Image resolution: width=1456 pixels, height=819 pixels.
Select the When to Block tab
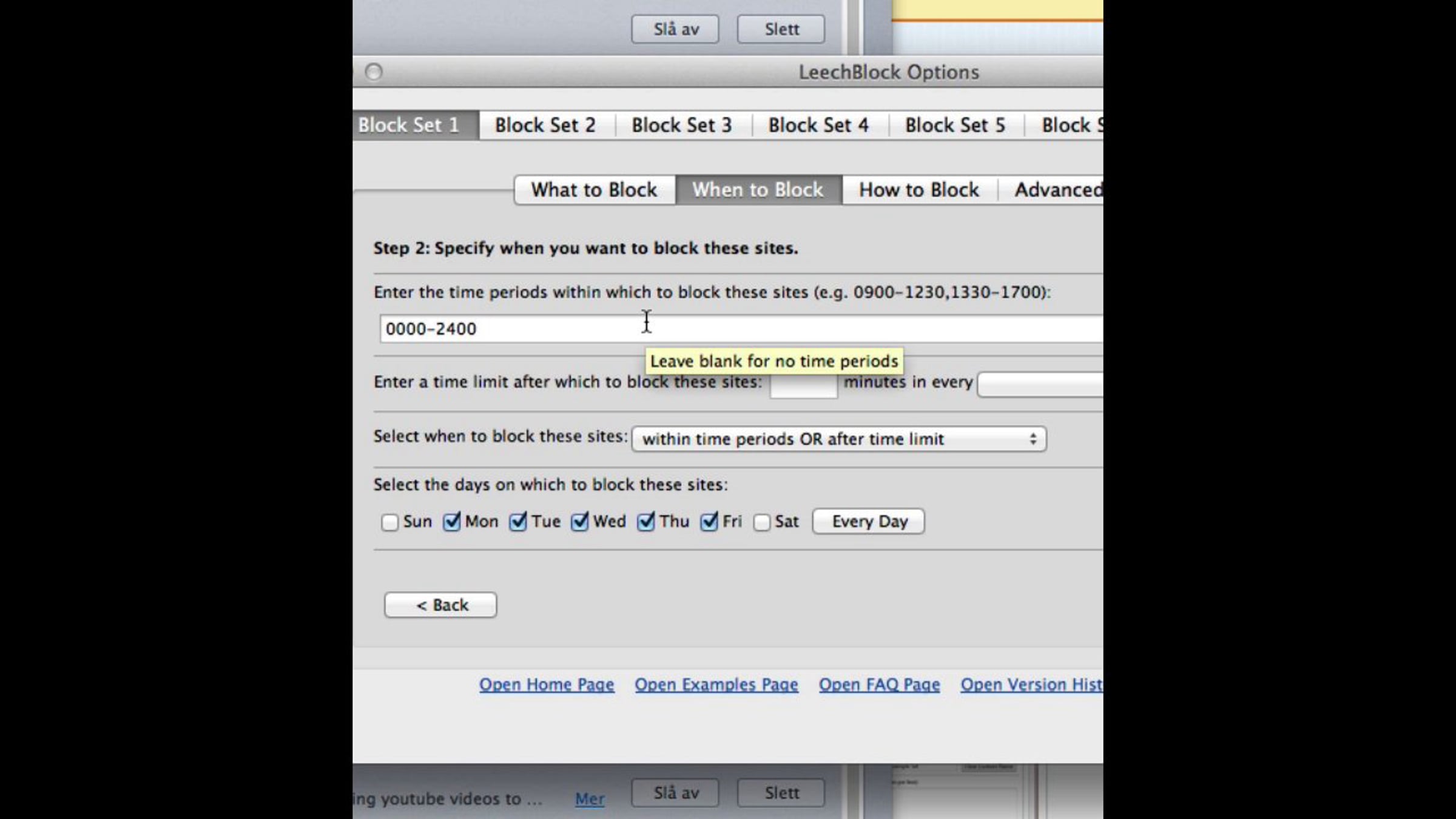tap(758, 190)
